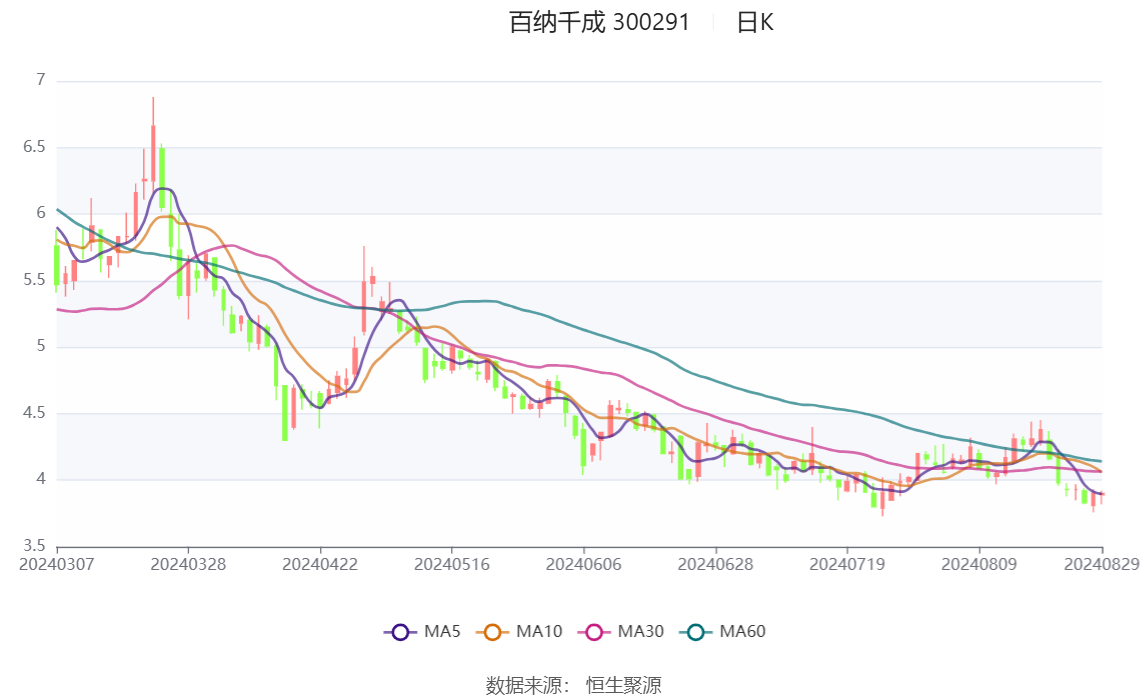Click the x-axis date label 20240606

(x=583, y=564)
